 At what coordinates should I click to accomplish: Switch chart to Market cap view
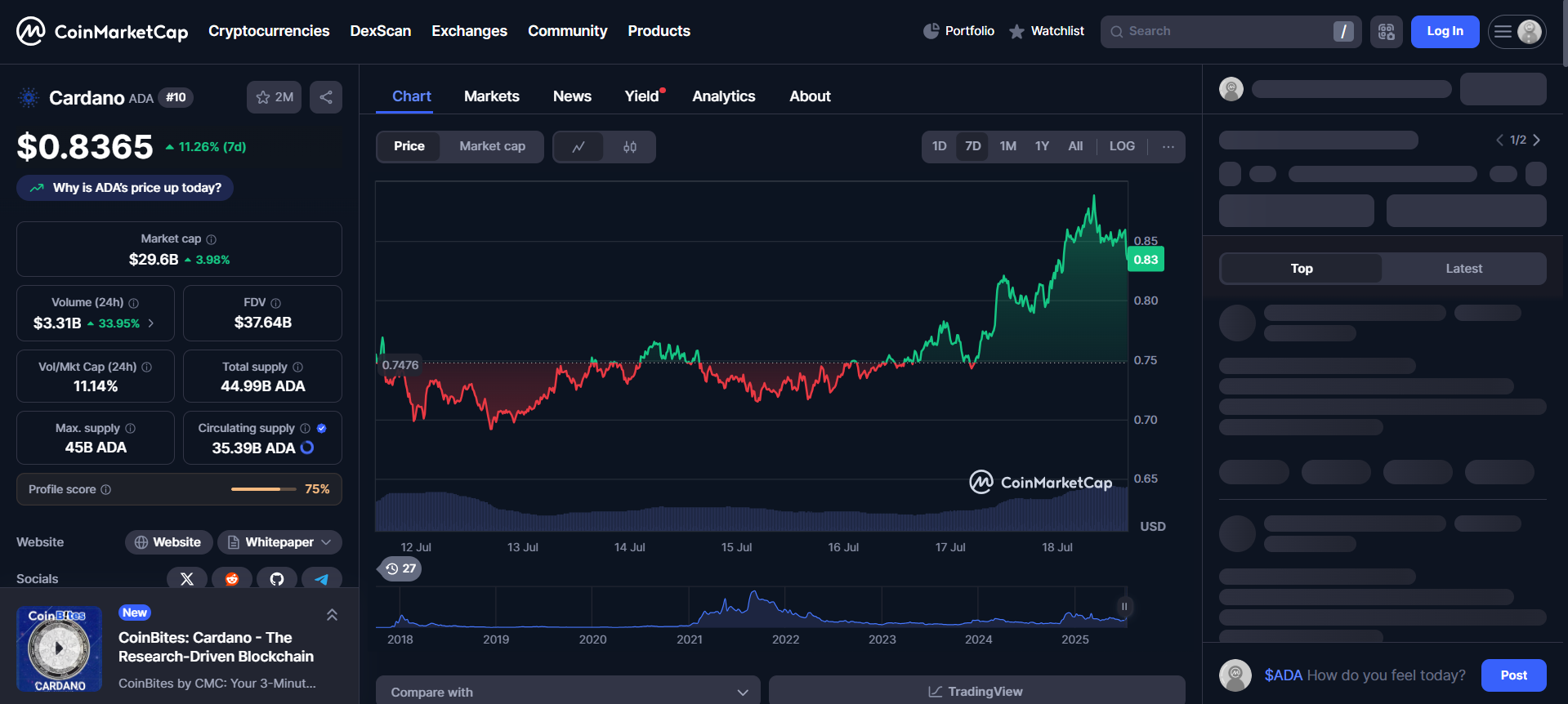[492, 146]
